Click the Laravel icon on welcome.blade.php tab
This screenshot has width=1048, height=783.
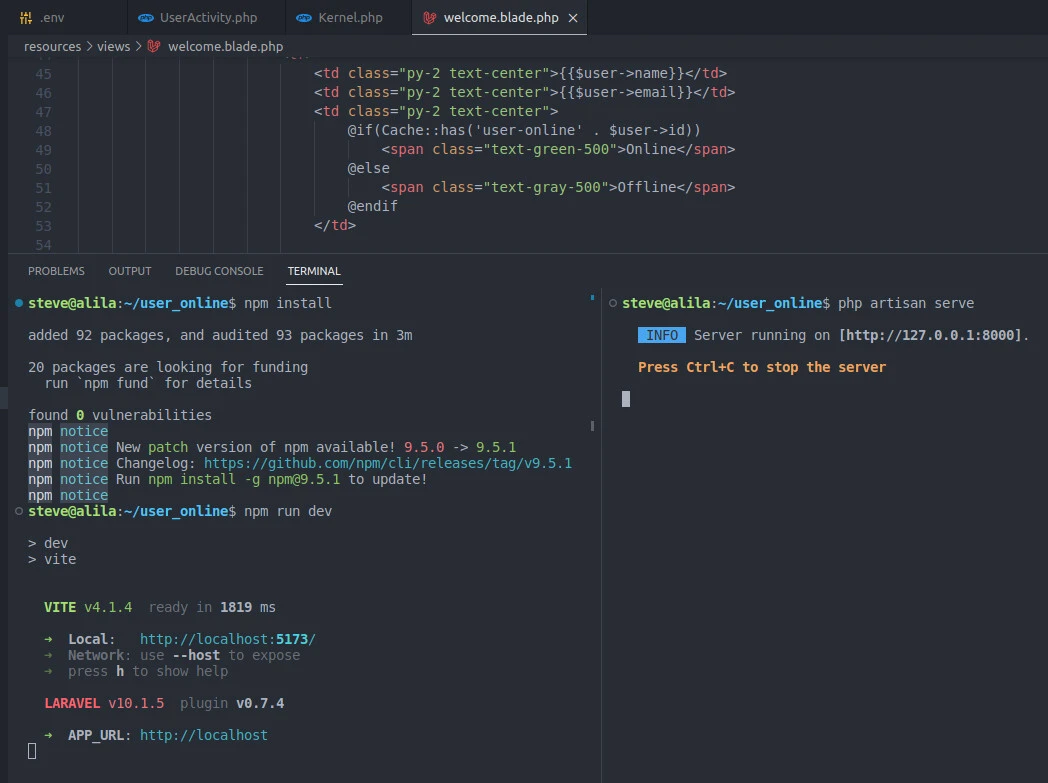(x=430, y=17)
